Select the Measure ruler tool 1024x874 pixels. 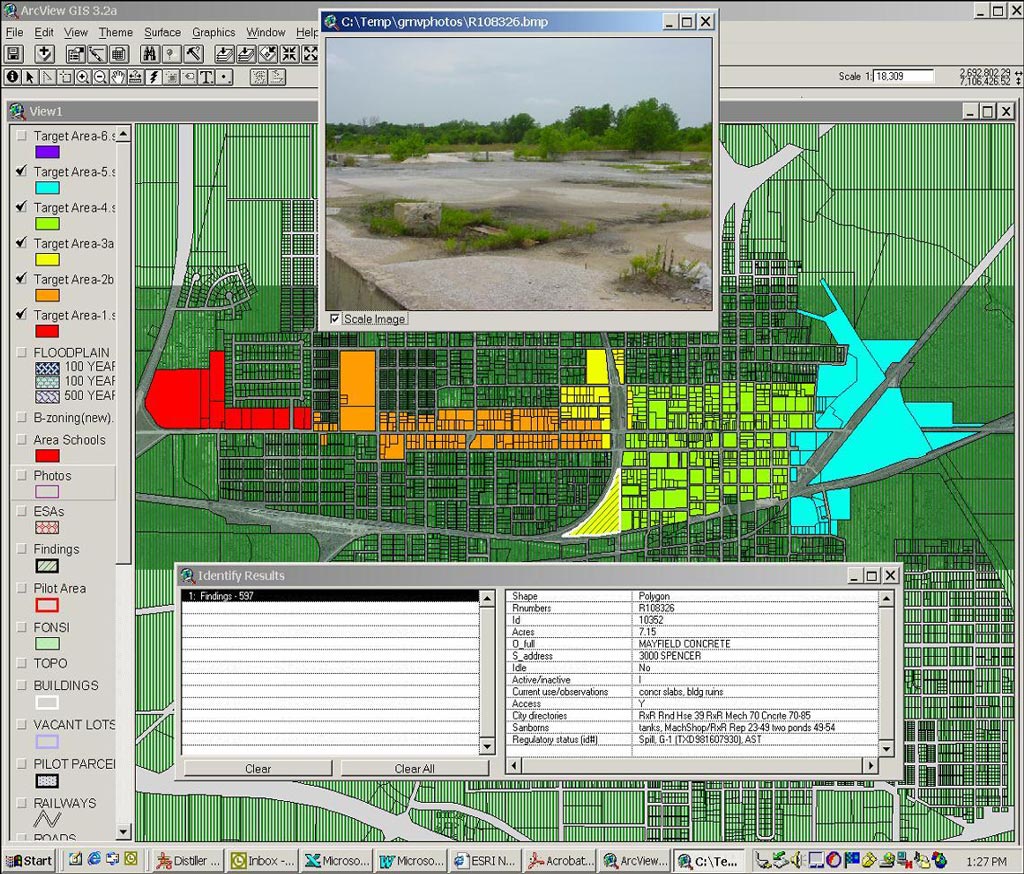click(x=136, y=77)
